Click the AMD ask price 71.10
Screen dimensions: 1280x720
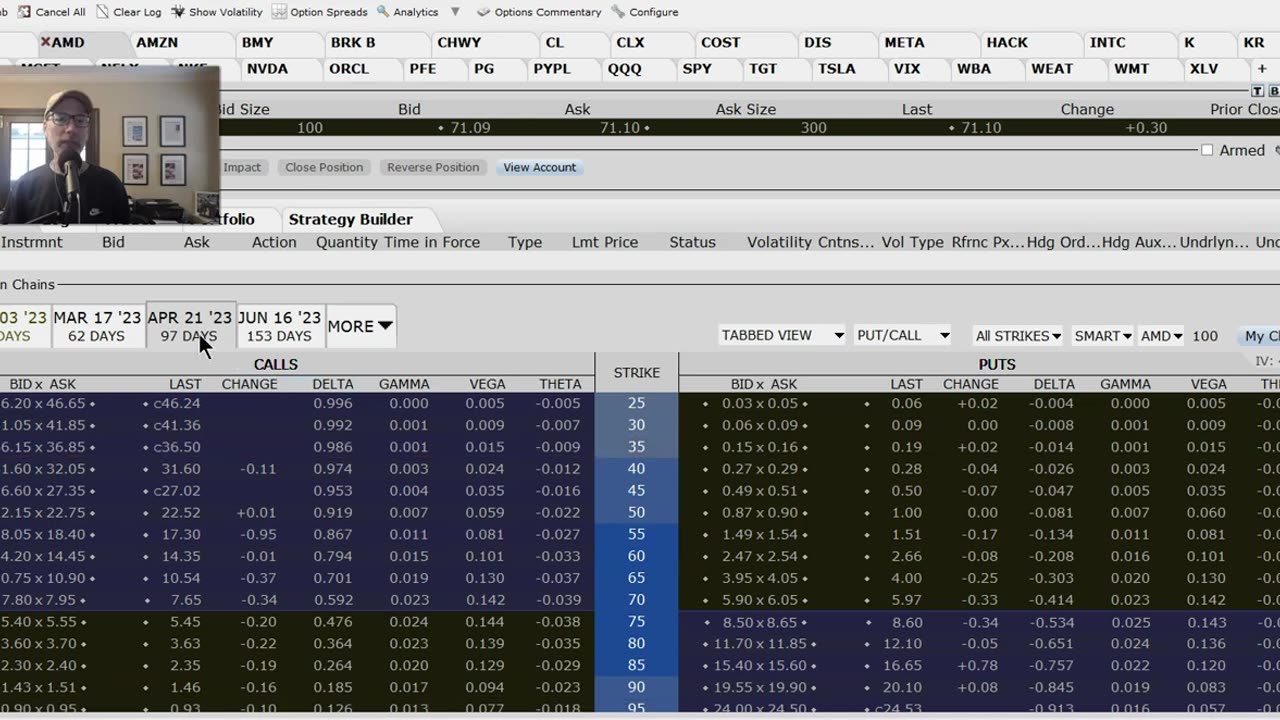(x=620, y=128)
